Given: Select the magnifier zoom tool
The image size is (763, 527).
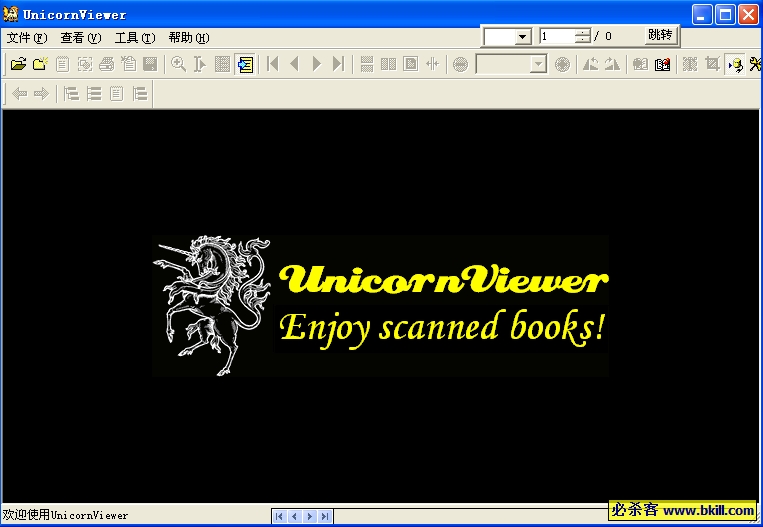Looking at the screenshot, I should [178, 64].
